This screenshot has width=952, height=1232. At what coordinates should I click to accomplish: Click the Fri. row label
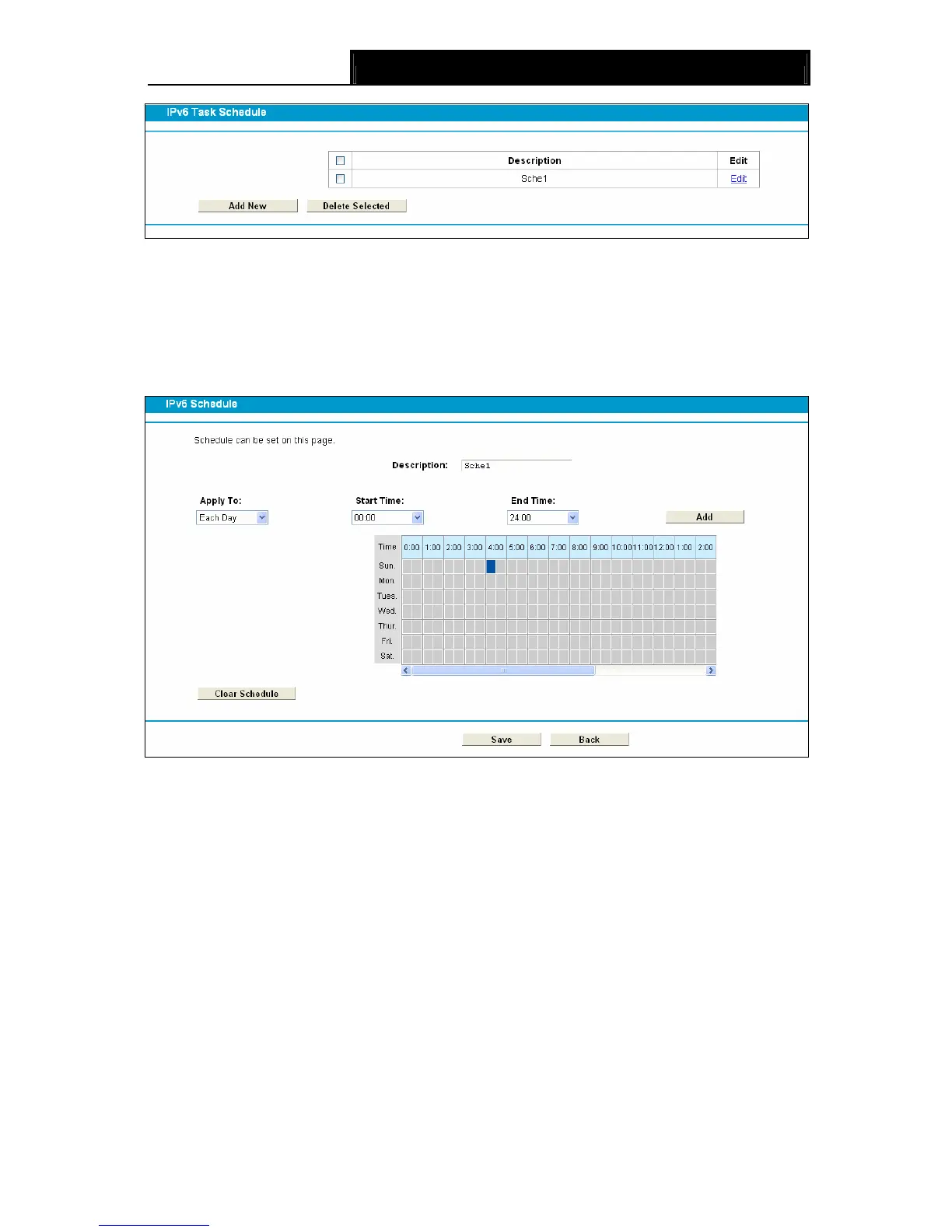coord(387,641)
